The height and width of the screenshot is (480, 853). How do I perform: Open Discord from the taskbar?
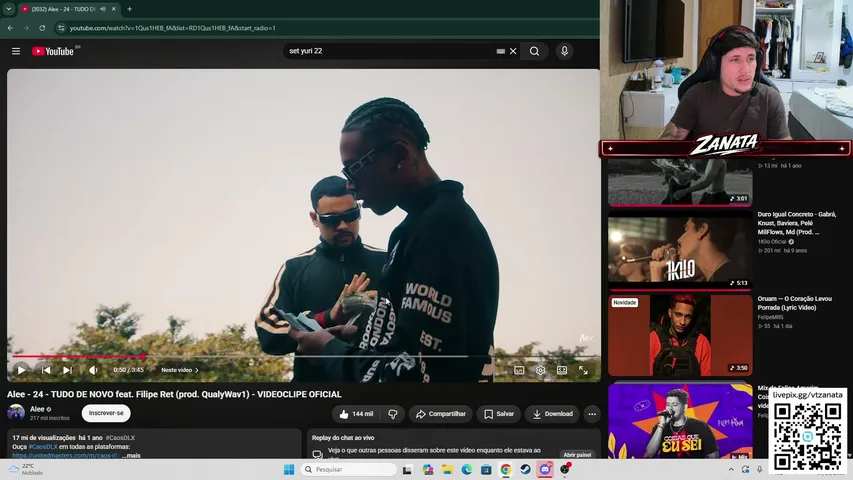tap(545, 470)
